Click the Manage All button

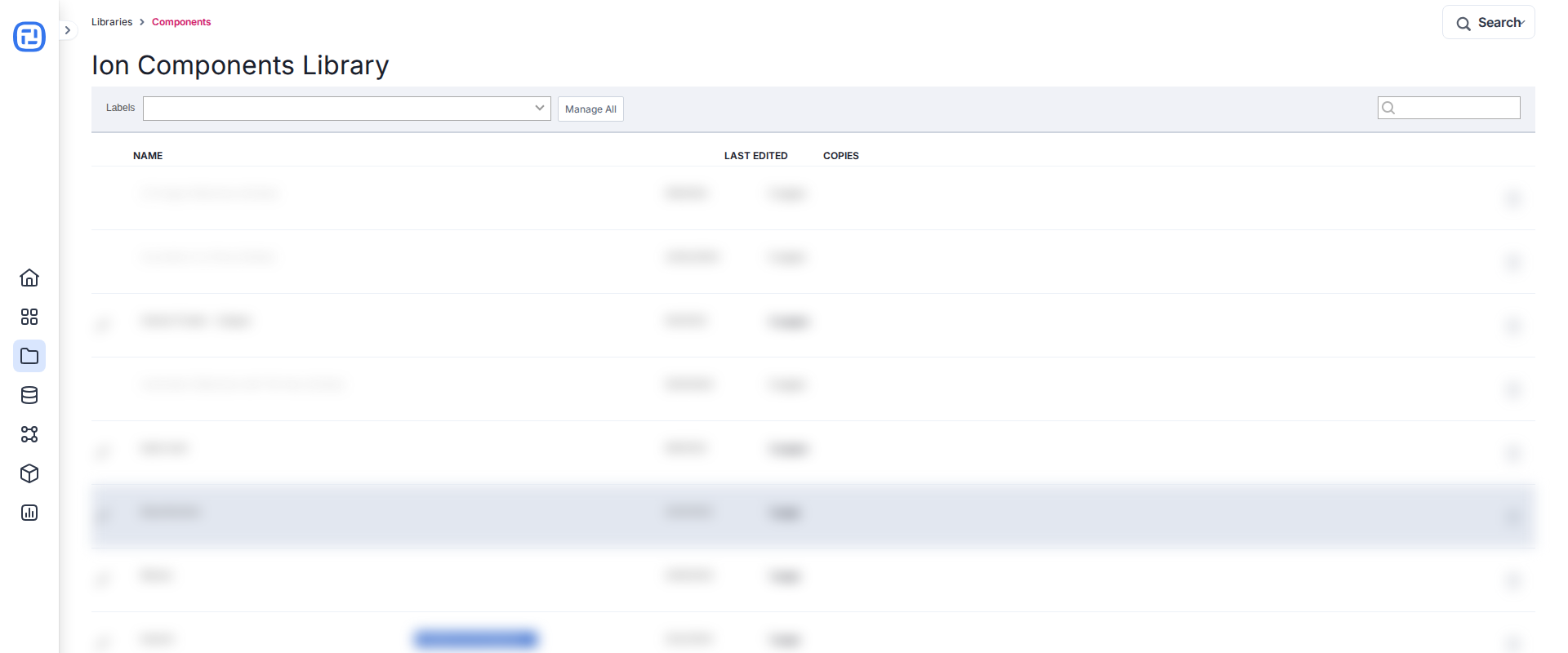coord(590,109)
